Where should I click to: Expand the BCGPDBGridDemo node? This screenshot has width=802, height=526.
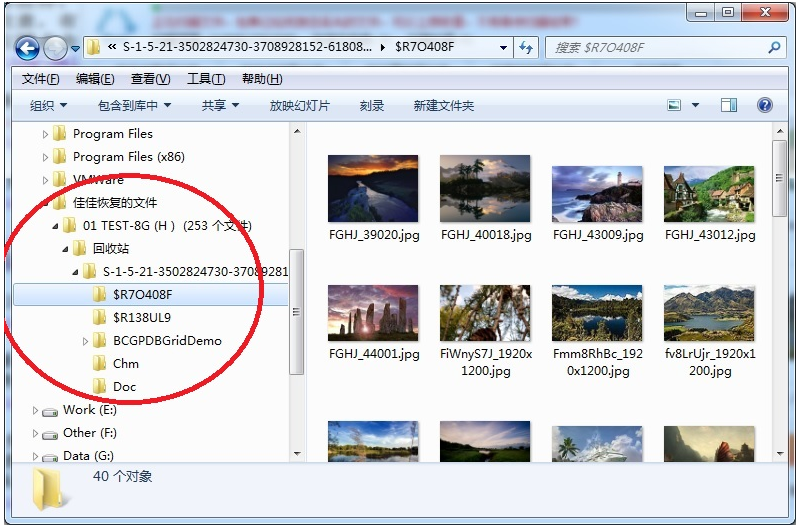(x=85, y=341)
